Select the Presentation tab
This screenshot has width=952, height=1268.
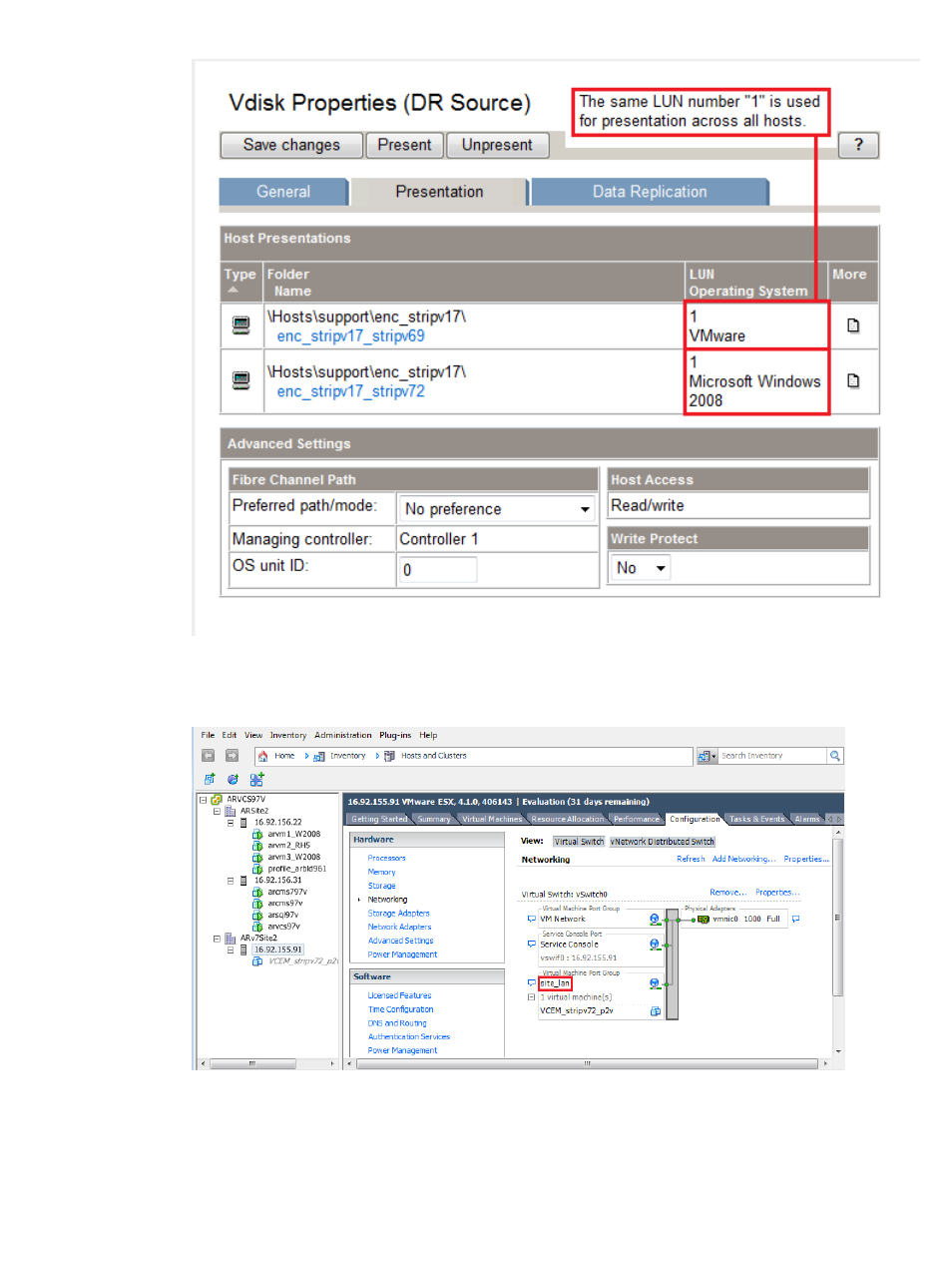439,192
